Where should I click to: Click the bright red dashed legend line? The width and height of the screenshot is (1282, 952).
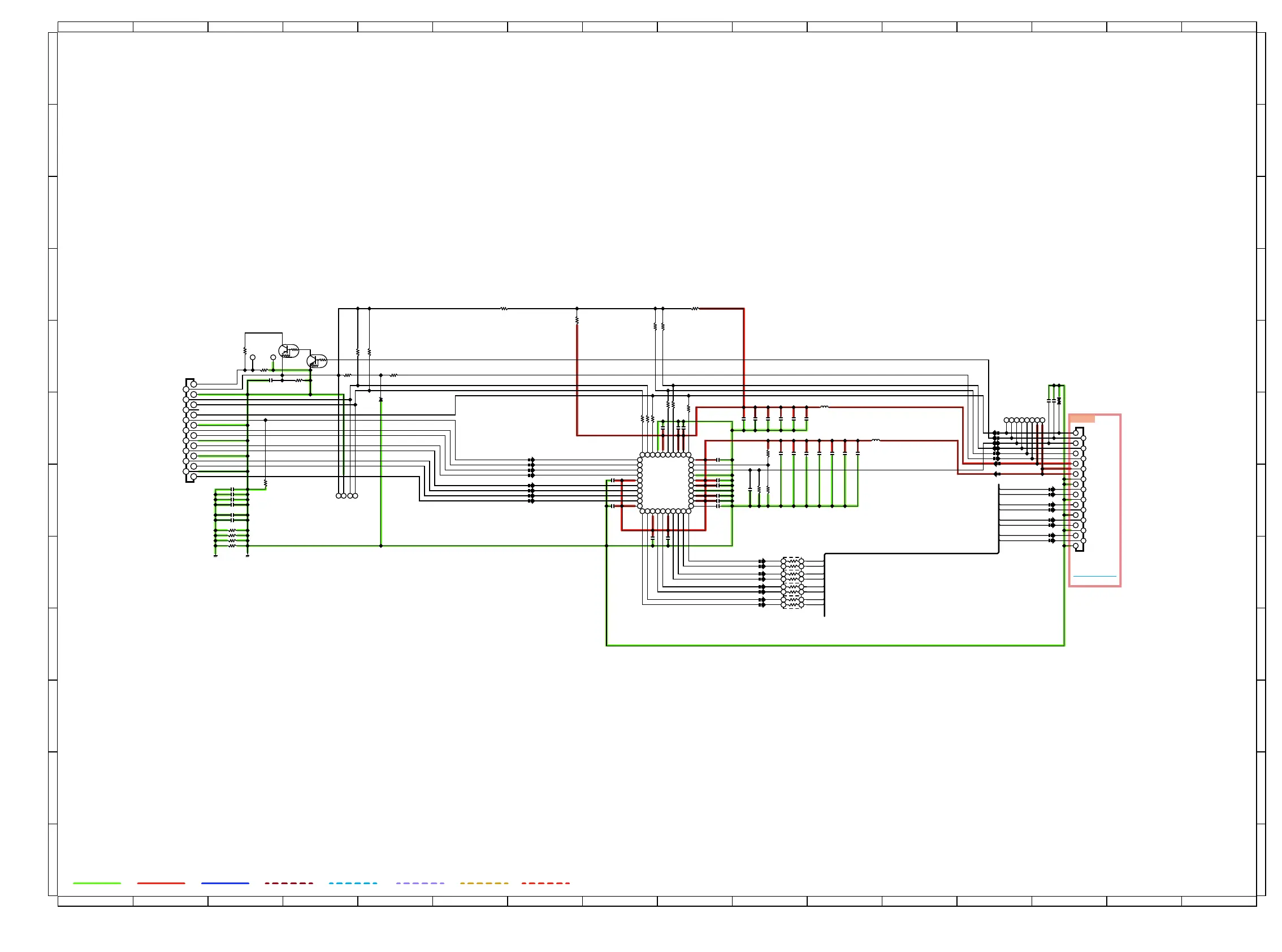tap(545, 883)
